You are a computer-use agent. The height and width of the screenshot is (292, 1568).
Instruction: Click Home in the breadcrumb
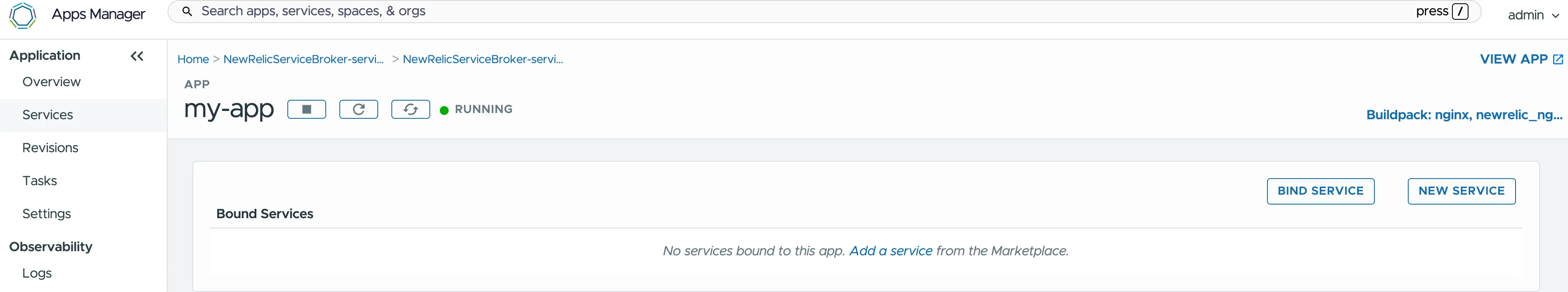(x=193, y=59)
